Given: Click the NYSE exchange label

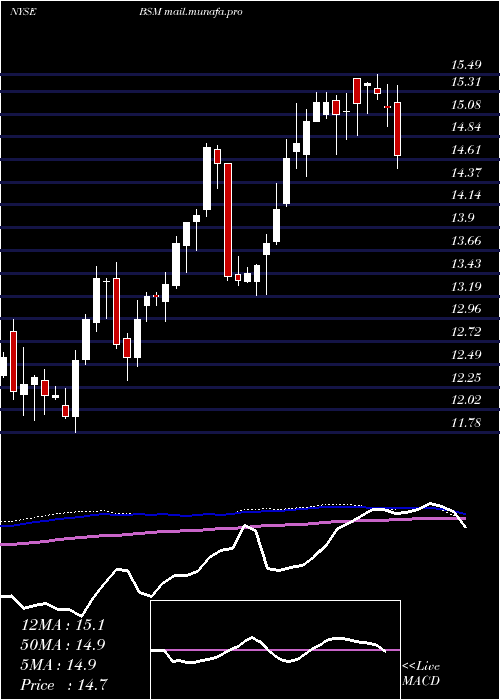Looking at the screenshot, I should click(23, 12).
